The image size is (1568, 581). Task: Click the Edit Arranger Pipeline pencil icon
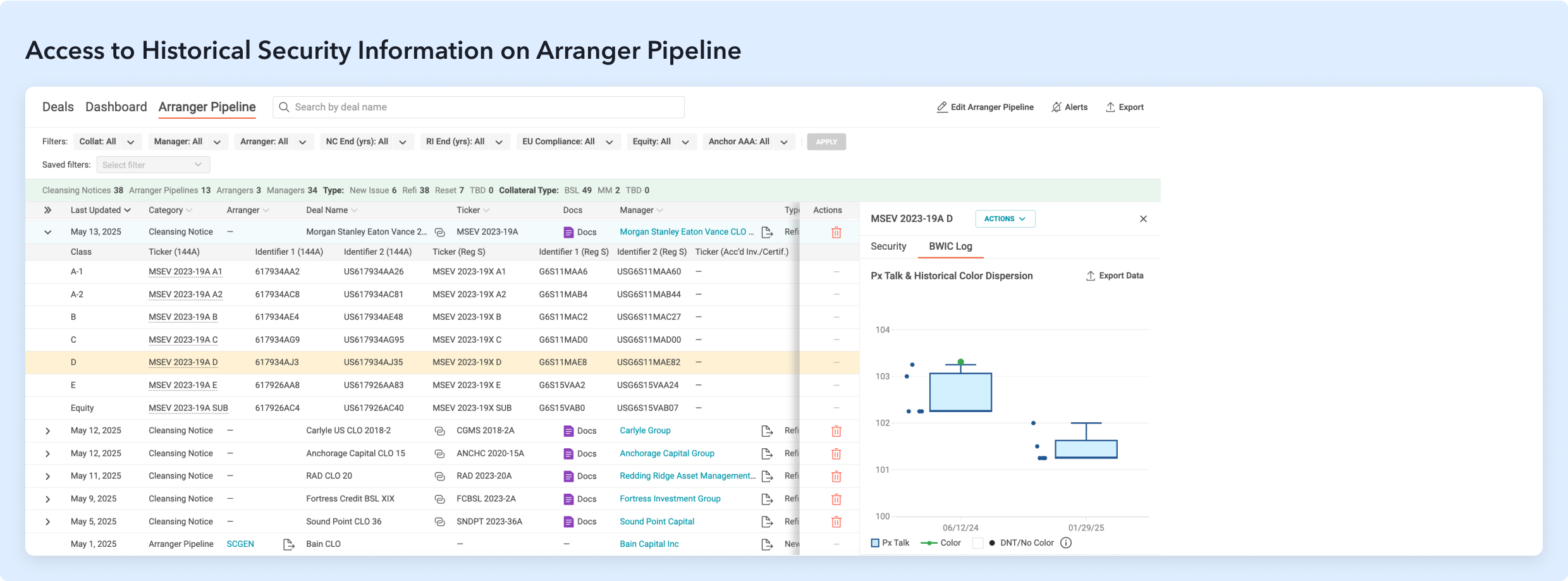941,107
